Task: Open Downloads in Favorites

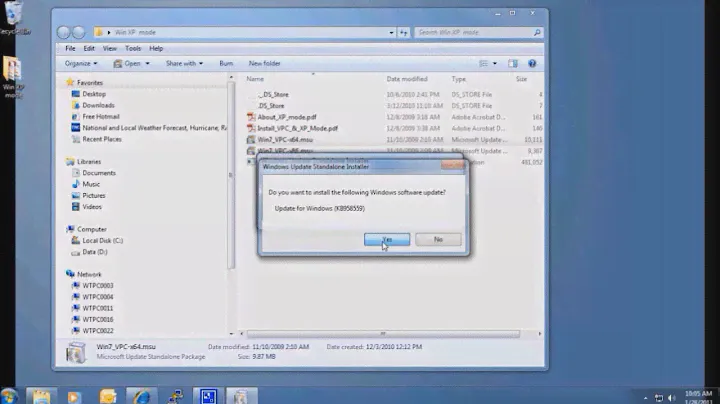Action: coord(98,105)
